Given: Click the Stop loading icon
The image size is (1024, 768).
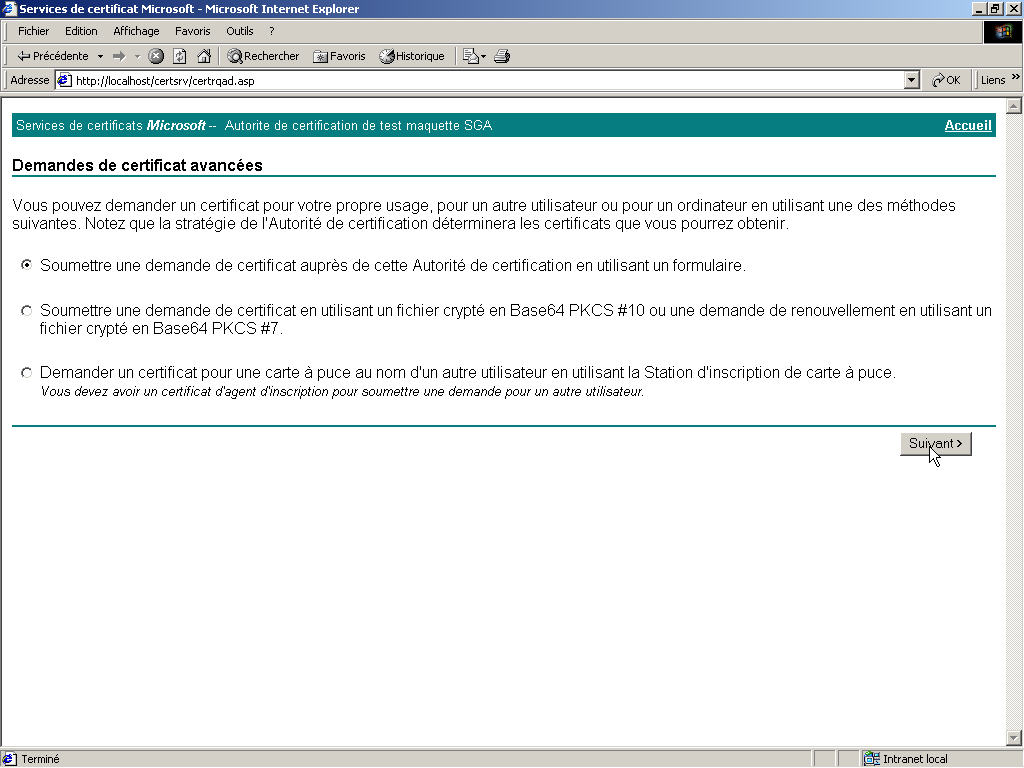Looking at the screenshot, I should 155,56.
